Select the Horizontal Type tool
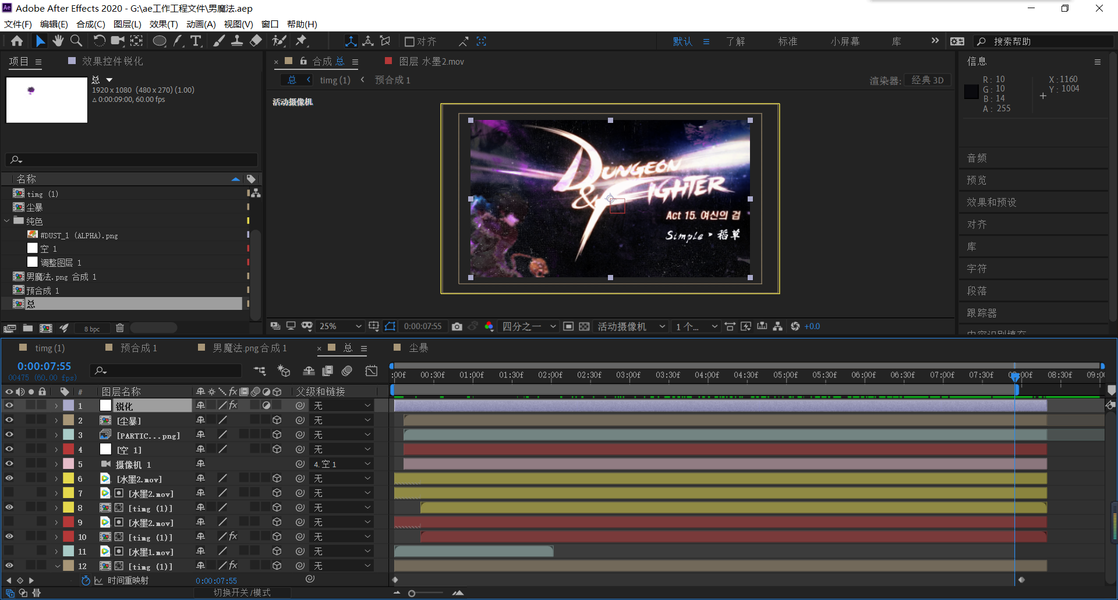The height and width of the screenshot is (600, 1118). point(196,41)
